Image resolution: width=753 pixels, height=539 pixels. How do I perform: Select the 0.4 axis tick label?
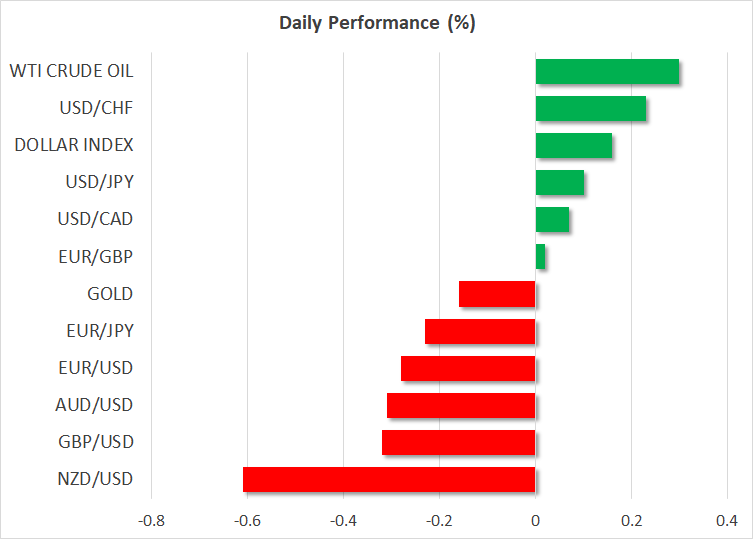click(726, 521)
